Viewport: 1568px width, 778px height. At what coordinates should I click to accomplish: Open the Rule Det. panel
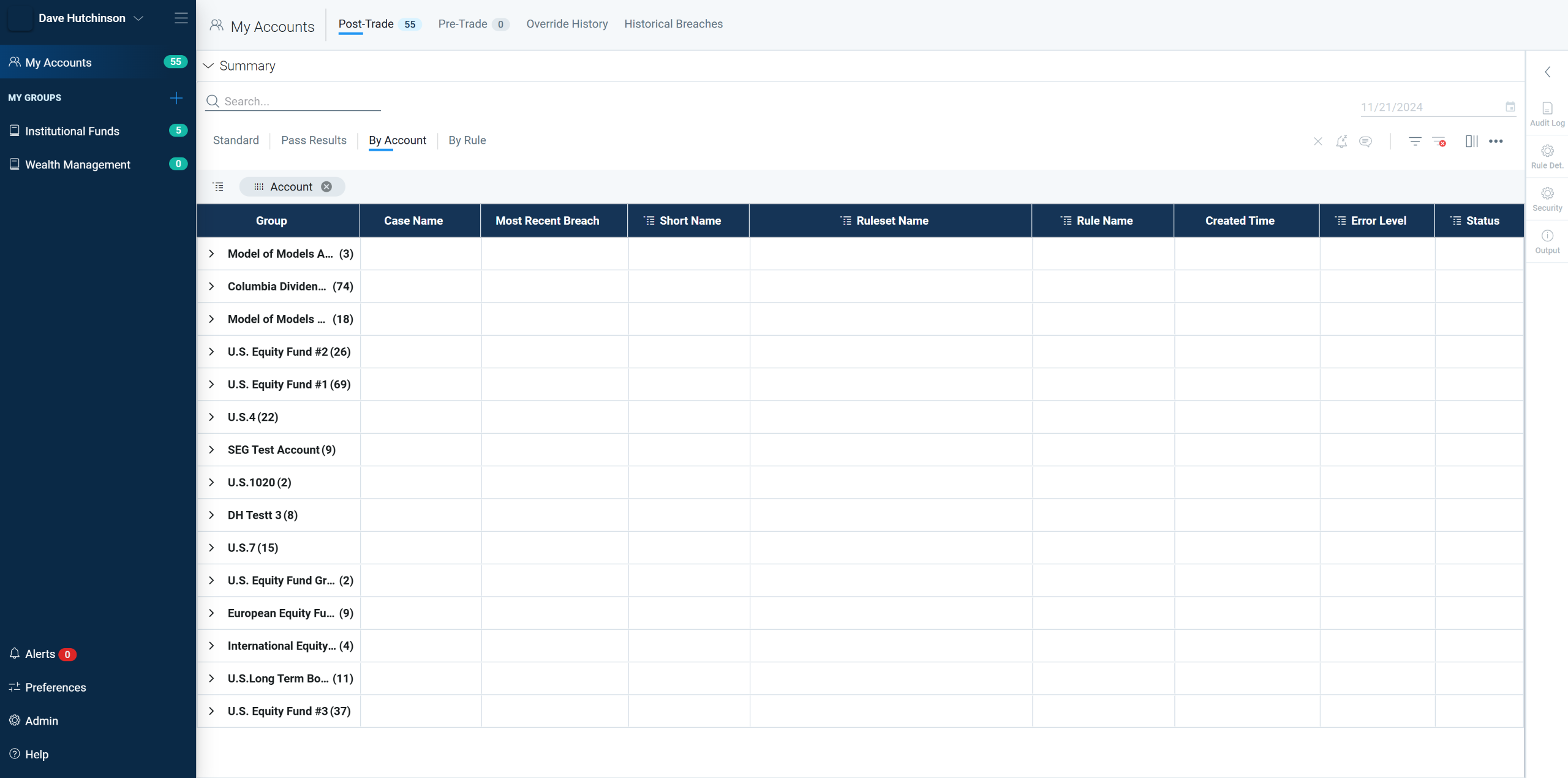pyautogui.click(x=1547, y=156)
